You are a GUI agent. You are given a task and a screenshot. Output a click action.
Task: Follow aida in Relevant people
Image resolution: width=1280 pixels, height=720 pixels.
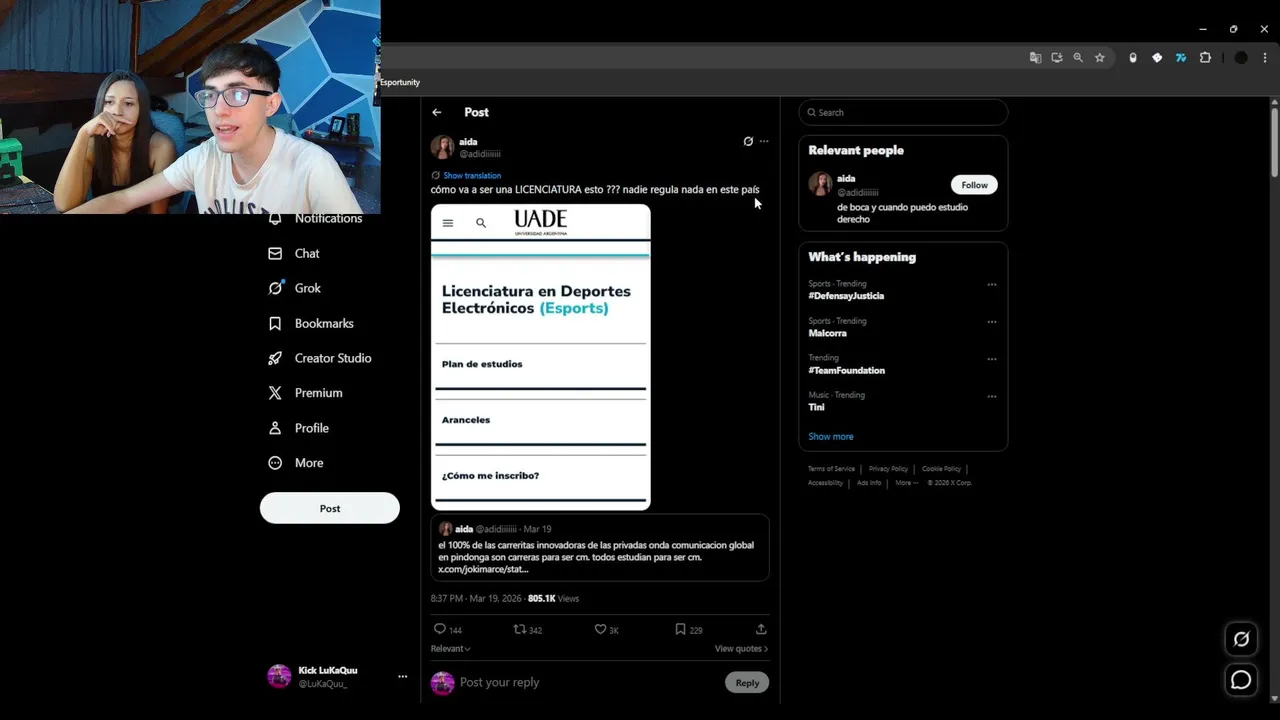coord(974,184)
